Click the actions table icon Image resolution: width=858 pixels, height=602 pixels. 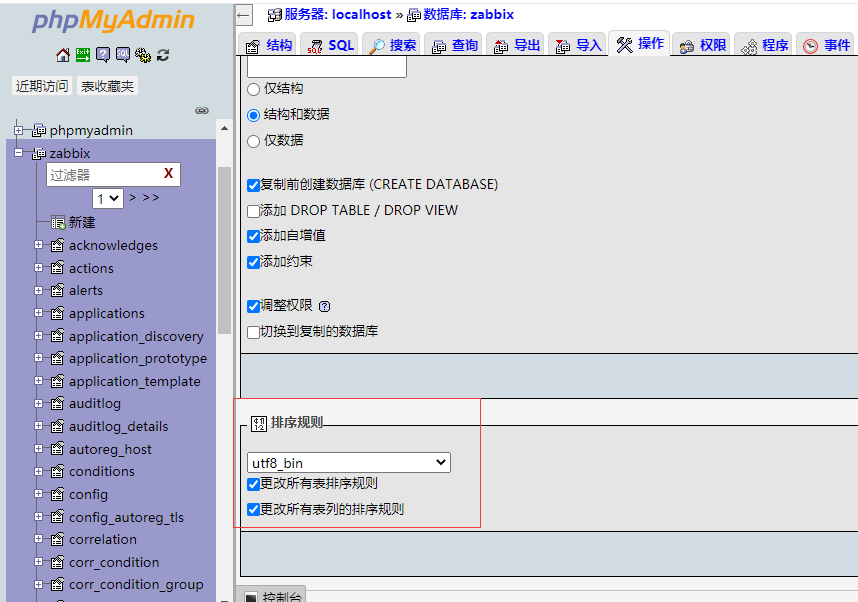click(57, 268)
